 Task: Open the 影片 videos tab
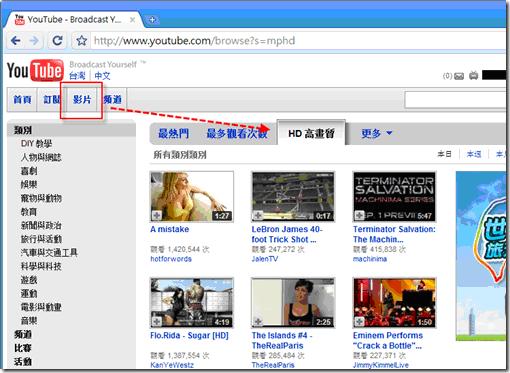pyautogui.click(x=82, y=99)
